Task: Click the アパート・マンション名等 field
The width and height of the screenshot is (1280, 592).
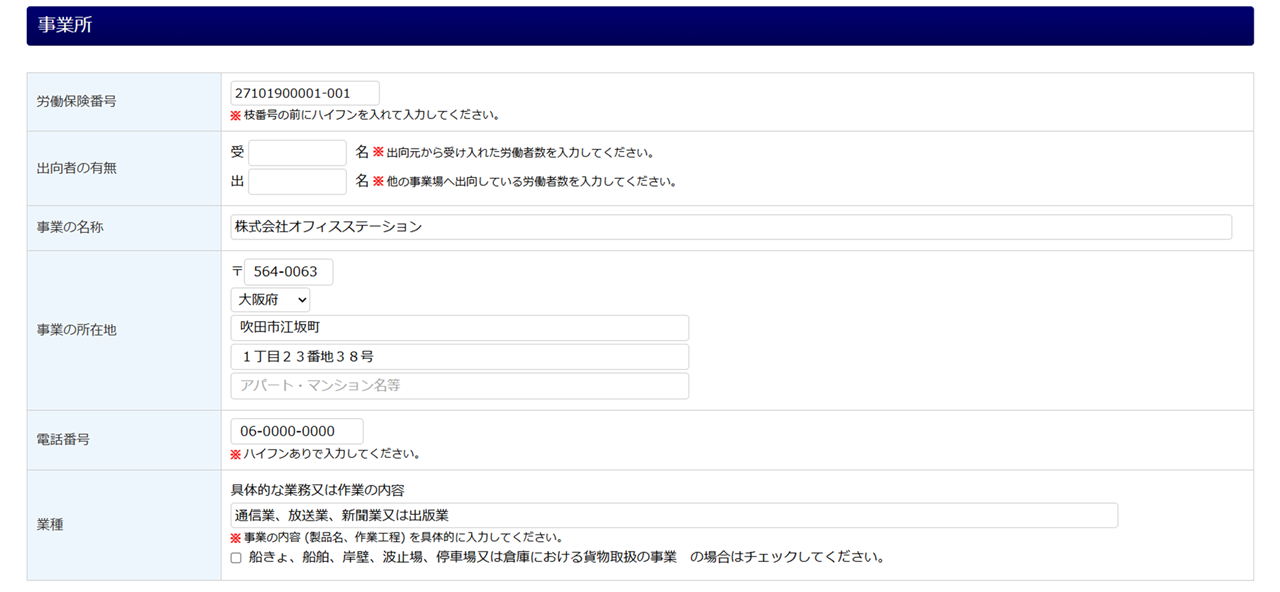Action: pos(460,386)
